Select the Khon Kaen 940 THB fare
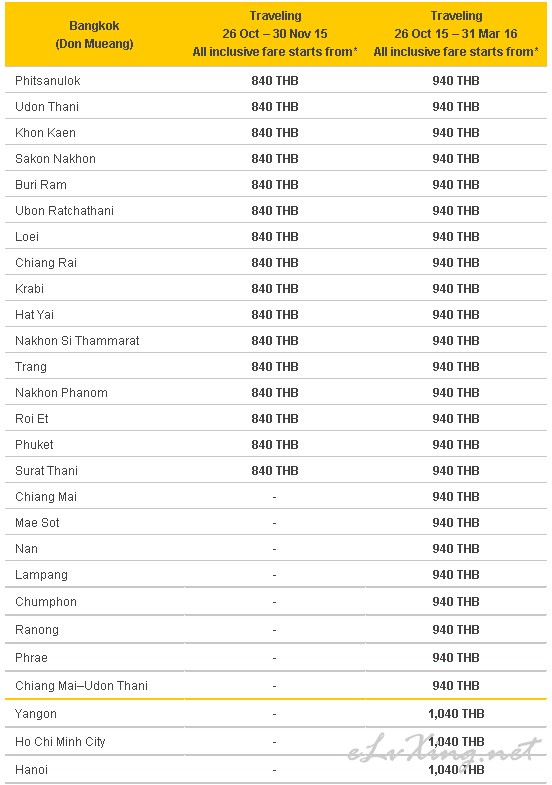The width and height of the screenshot is (552, 785). [x=456, y=133]
